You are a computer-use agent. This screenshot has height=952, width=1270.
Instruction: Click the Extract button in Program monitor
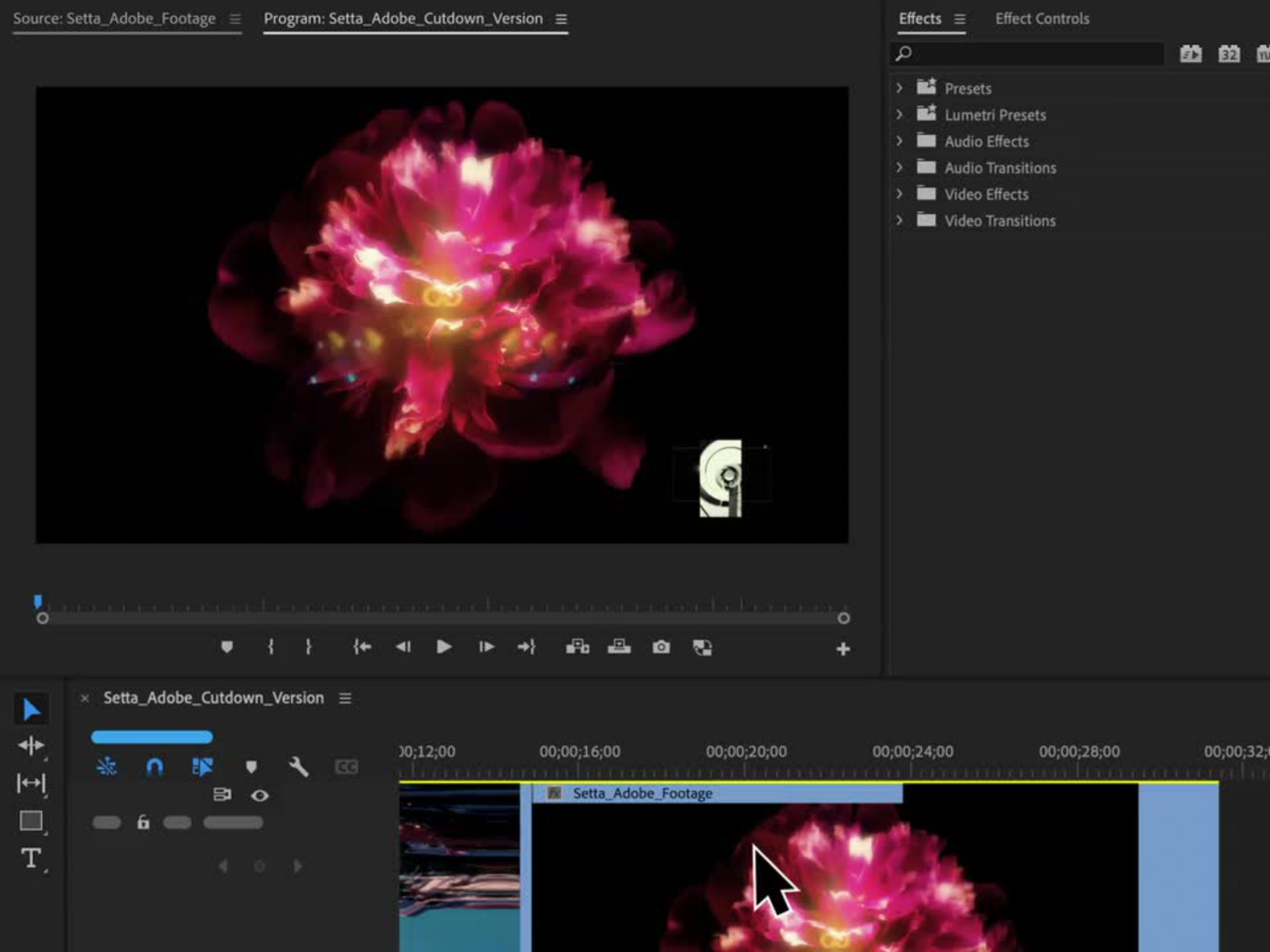click(619, 647)
